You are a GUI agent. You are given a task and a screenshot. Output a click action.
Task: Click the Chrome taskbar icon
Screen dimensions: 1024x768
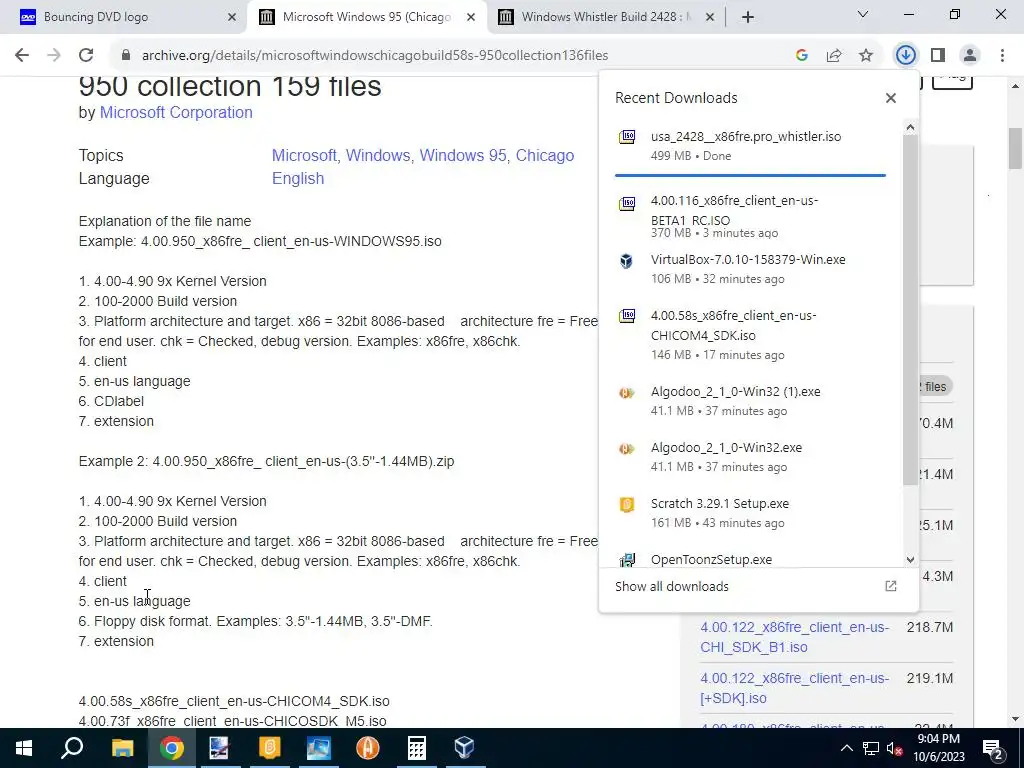[171, 748]
